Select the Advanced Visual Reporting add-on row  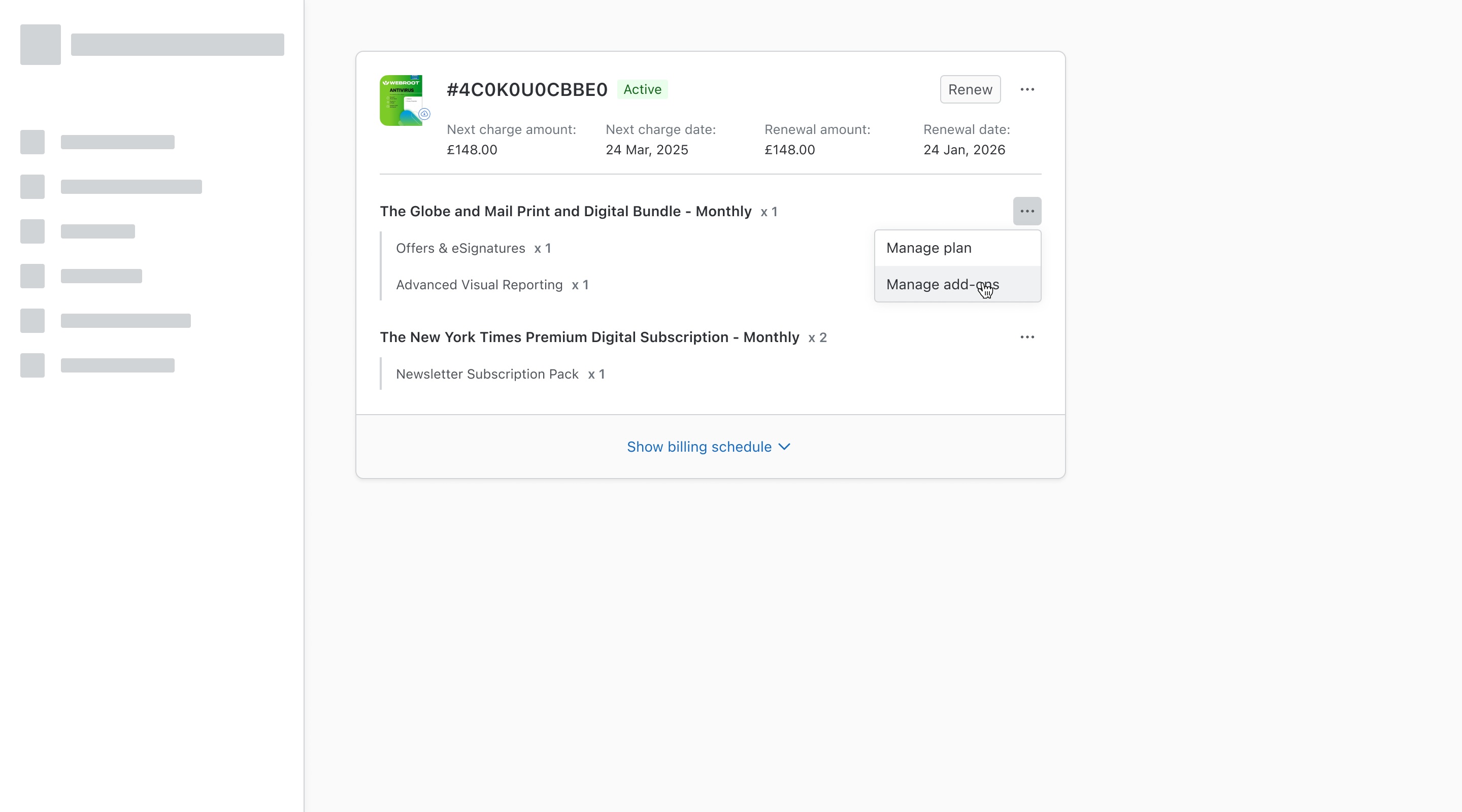[492, 285]
